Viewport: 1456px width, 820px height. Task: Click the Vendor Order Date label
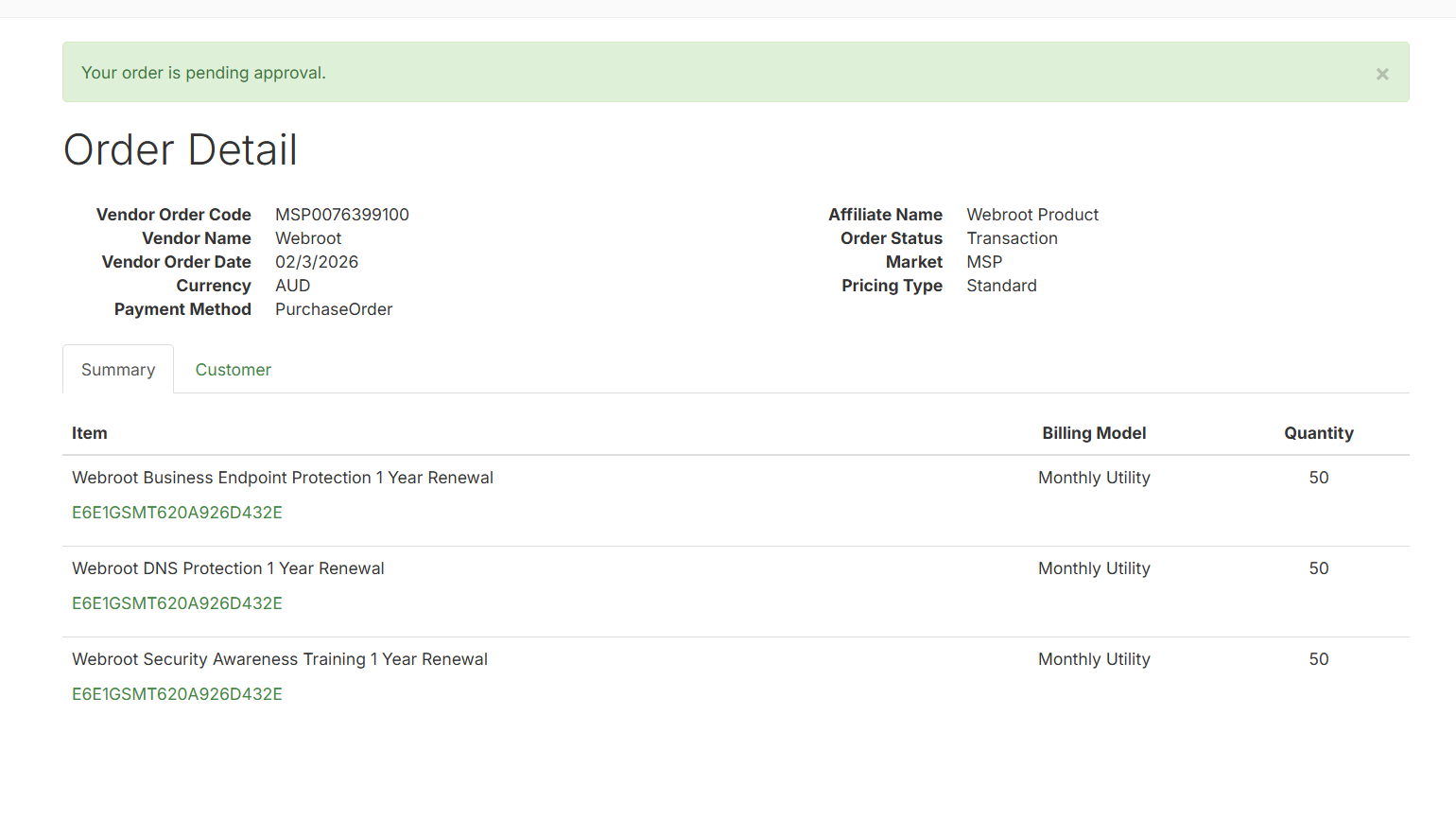point(177,262)
